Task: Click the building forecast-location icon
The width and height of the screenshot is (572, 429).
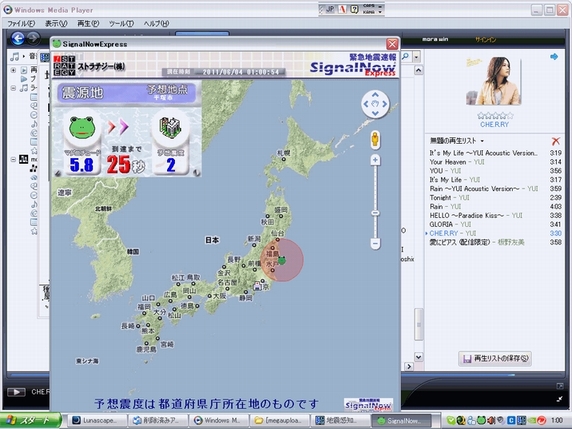Action: [x=170, y=127]
